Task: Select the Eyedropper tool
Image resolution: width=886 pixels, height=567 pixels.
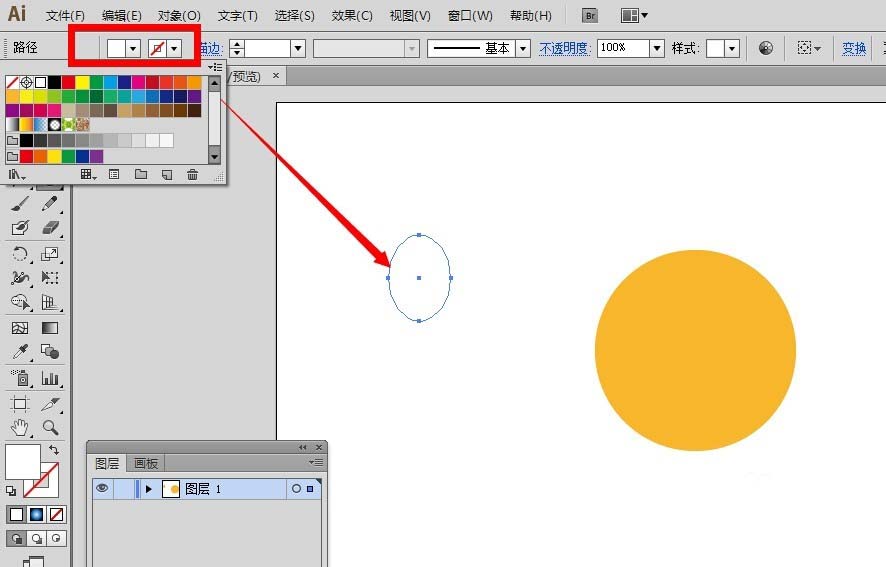Action: click(20, 352)
